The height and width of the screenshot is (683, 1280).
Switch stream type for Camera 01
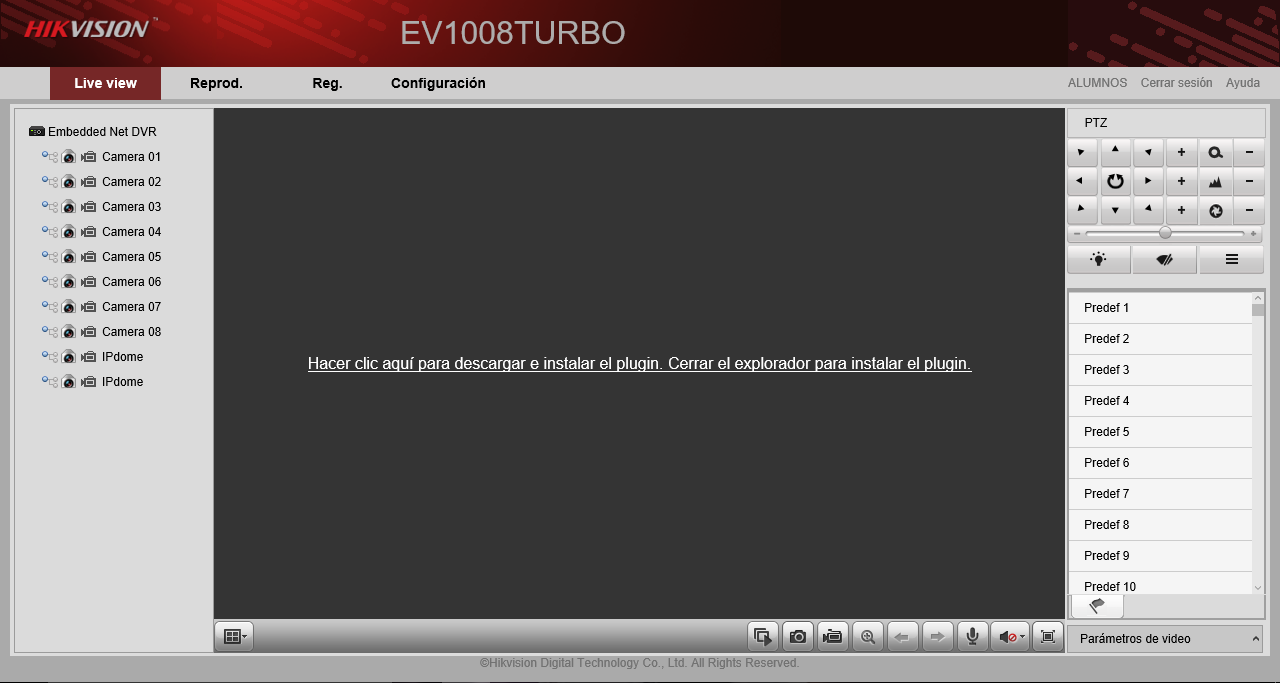[x=50, y=157]
